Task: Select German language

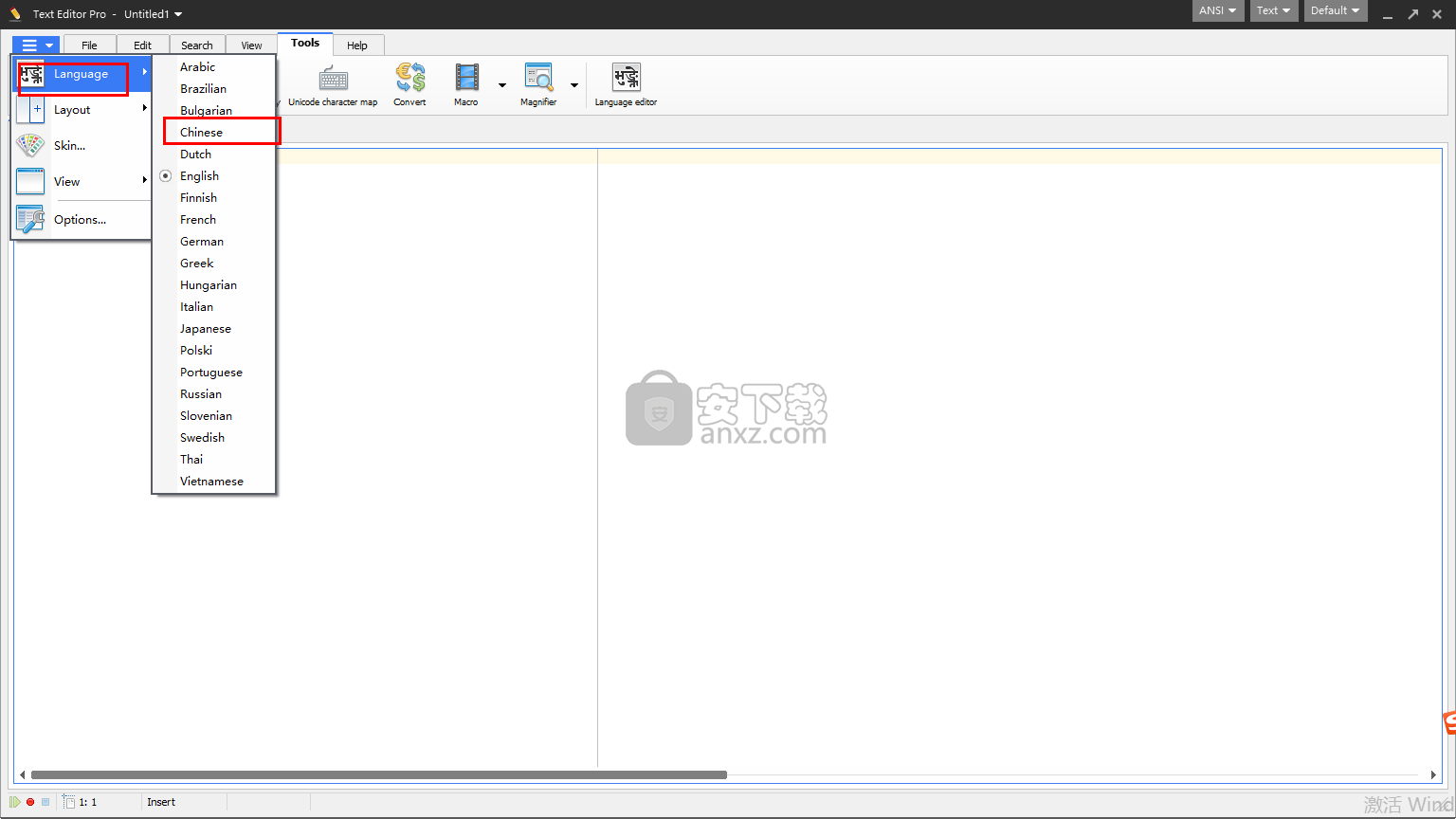Action: tap(214, 242)
